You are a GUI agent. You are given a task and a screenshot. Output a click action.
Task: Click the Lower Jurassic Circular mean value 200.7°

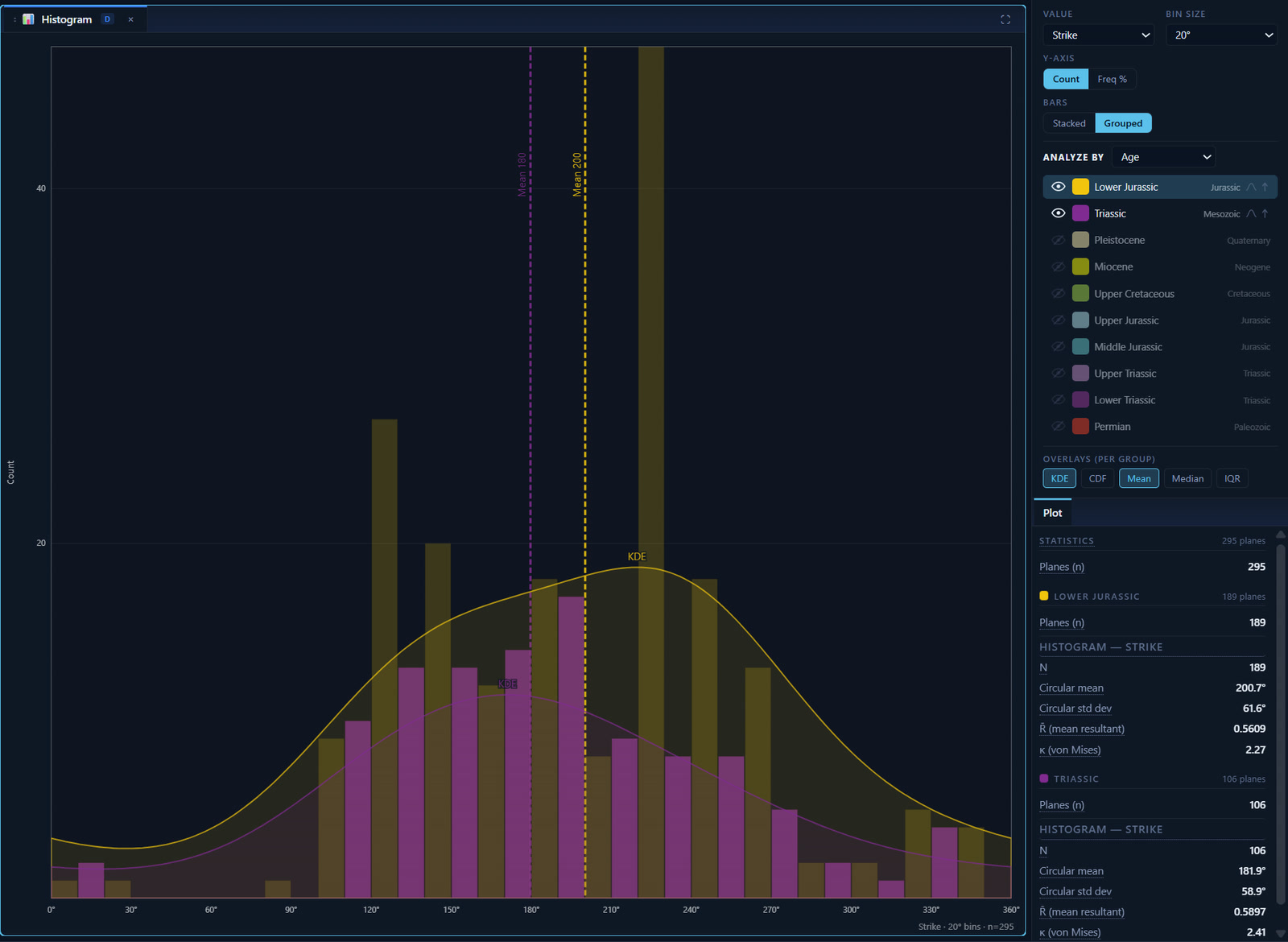tap(1250, 688)
